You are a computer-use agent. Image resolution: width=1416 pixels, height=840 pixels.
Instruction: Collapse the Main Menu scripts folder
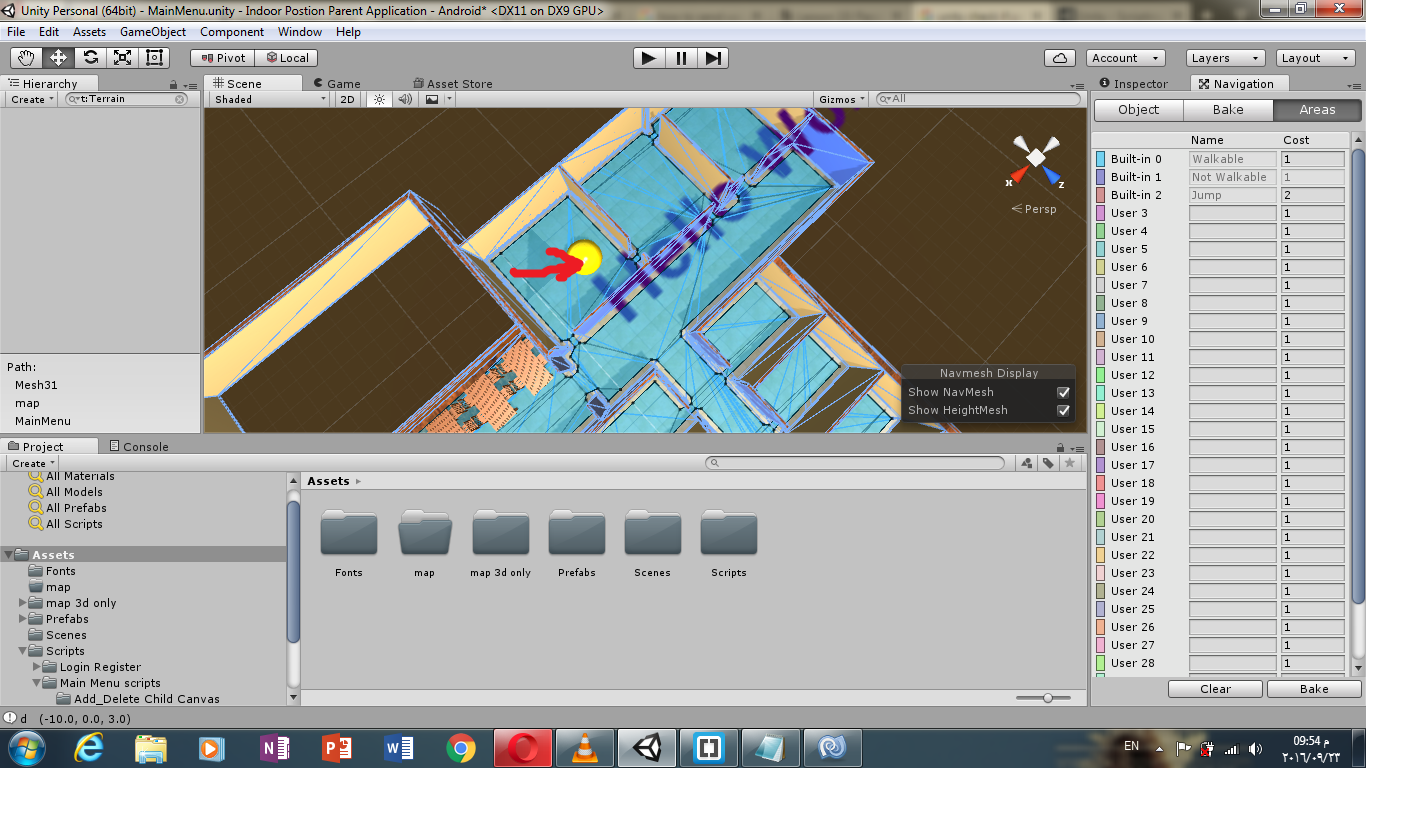click(37, 683)
